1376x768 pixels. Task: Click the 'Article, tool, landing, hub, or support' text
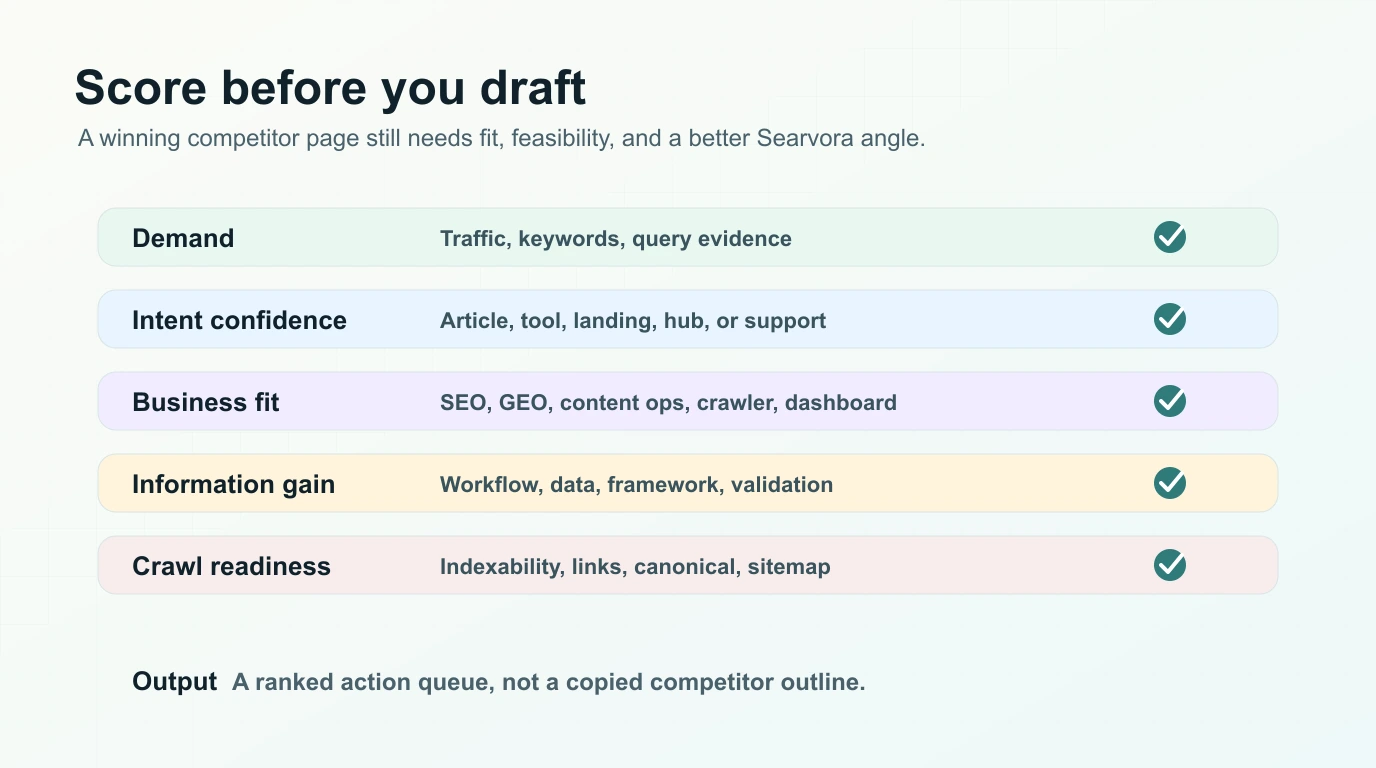pos(633,320)
